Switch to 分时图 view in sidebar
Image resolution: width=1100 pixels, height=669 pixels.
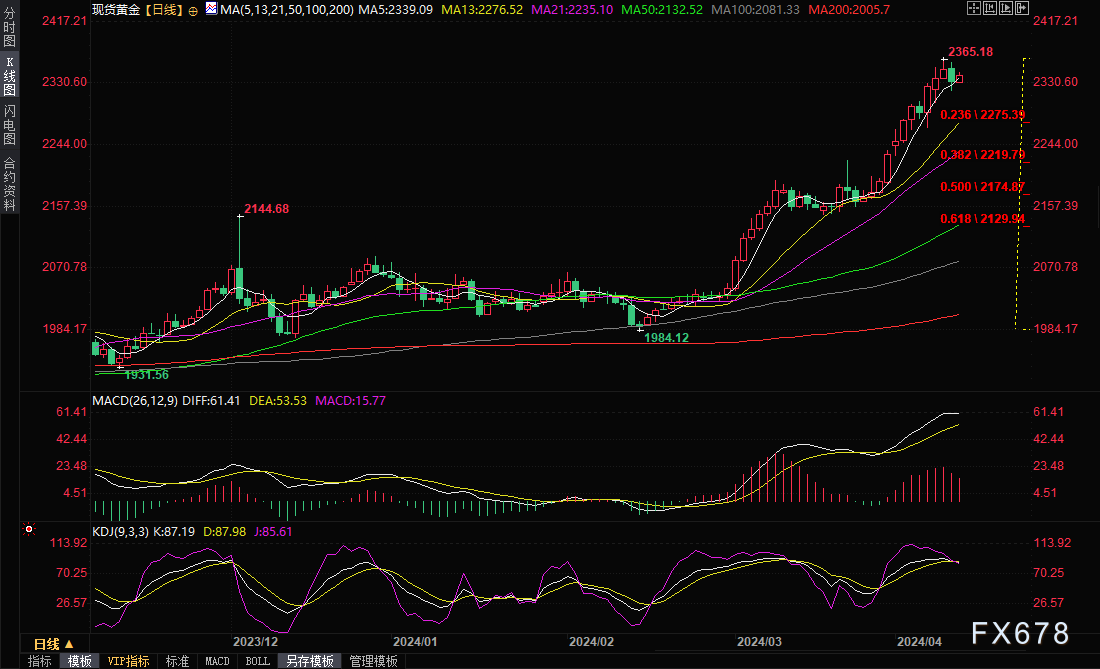pyautogui.click(x=9, y=27)
